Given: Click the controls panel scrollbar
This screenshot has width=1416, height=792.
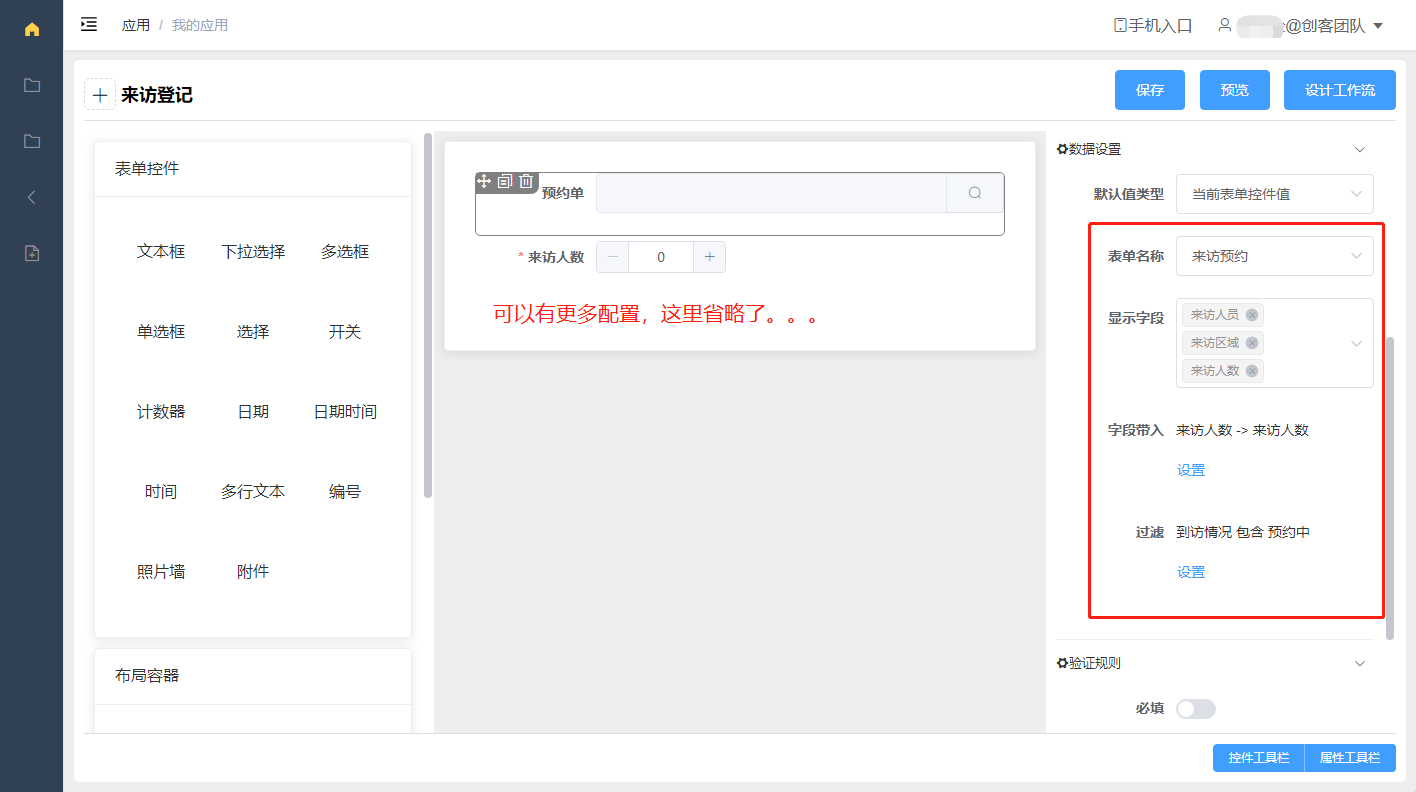Looking at the screenshot, I should click(x=428, y=315).
